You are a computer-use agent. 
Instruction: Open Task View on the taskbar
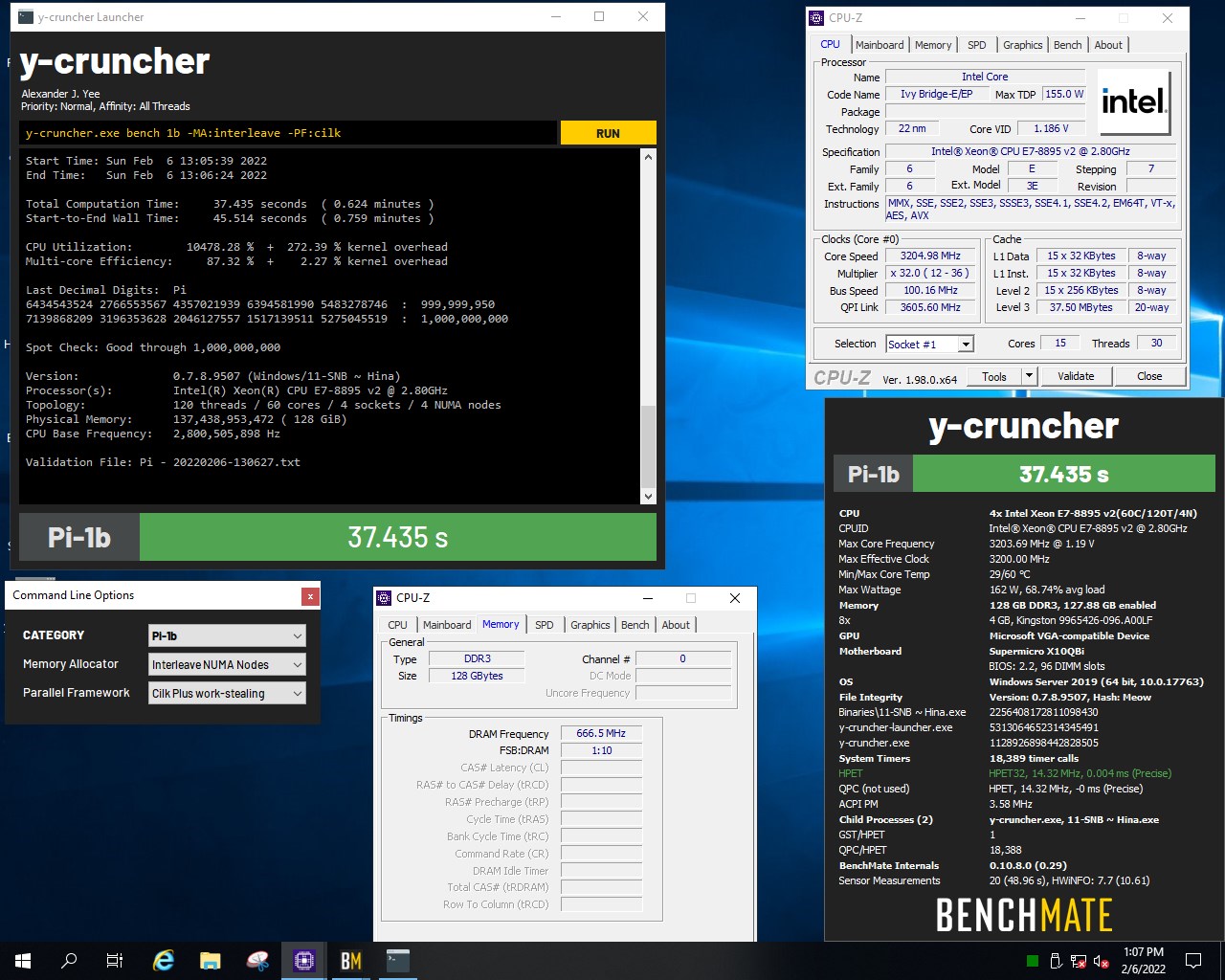(x=115, y=961)
